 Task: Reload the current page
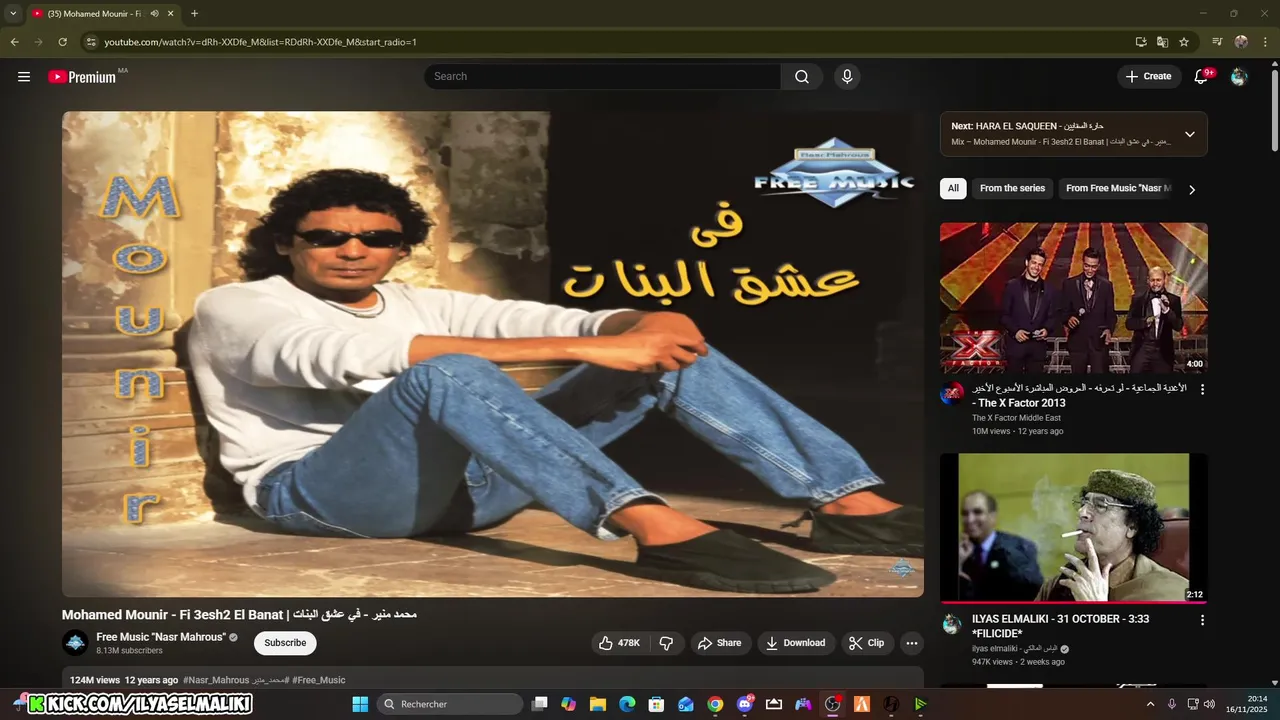[62, 42]
